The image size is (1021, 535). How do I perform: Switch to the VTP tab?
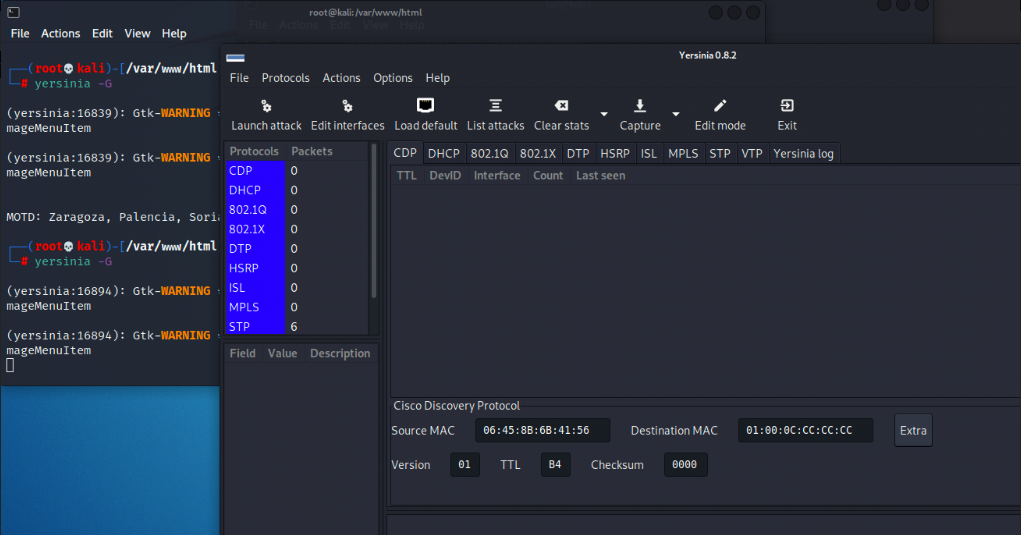751,154
